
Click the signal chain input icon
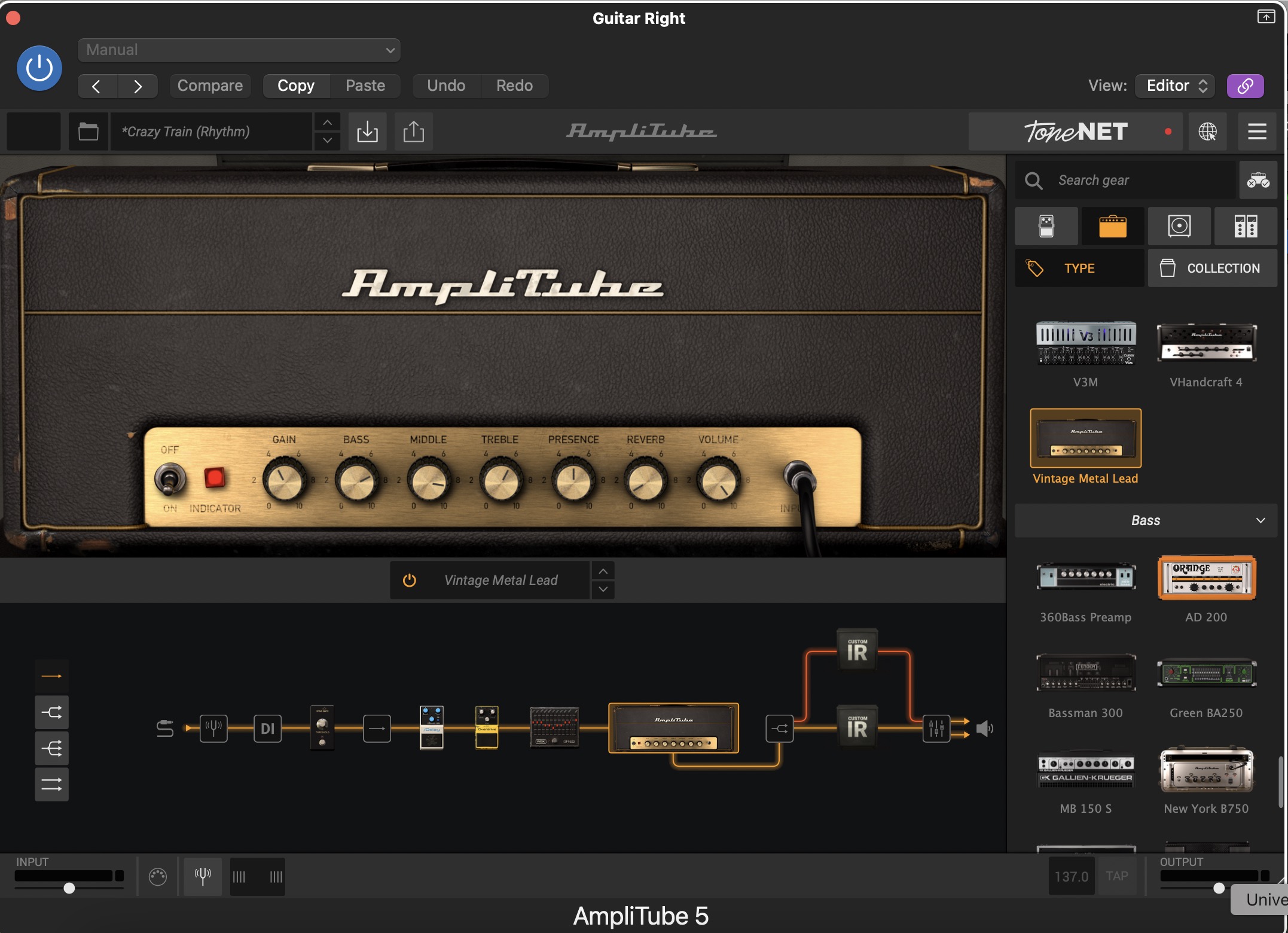[x=165, y=728]
